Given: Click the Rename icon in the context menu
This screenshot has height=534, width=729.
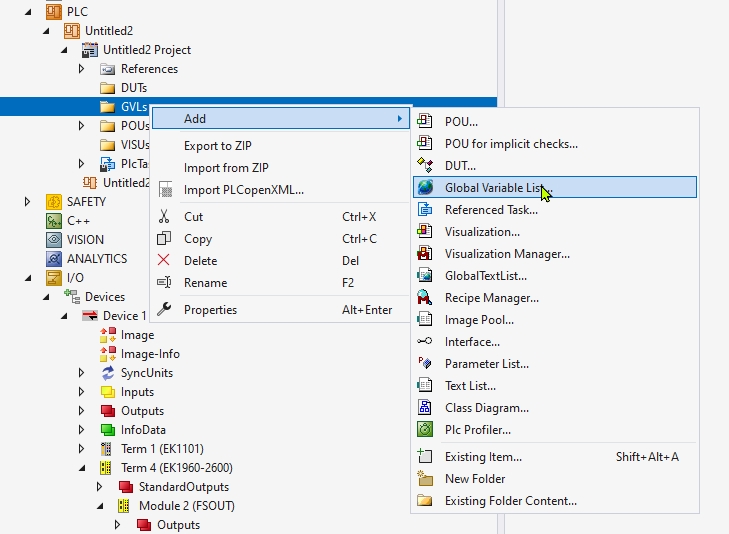Looking at the screenshot, I should click(164, 283).
